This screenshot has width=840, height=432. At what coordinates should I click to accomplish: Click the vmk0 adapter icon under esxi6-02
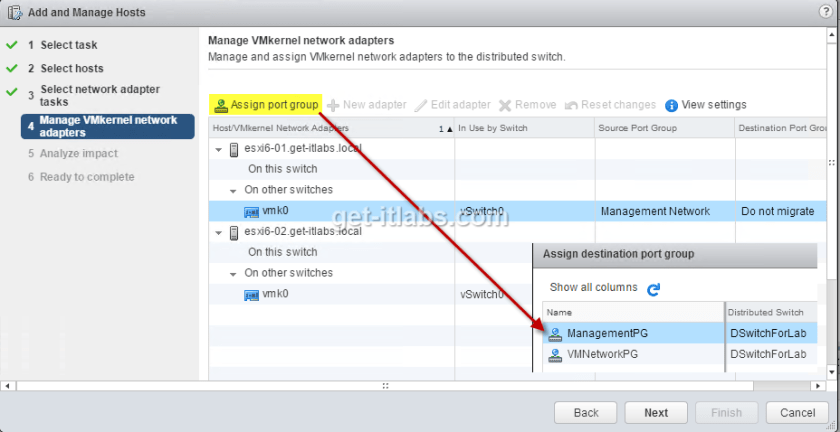pos(252,295)
